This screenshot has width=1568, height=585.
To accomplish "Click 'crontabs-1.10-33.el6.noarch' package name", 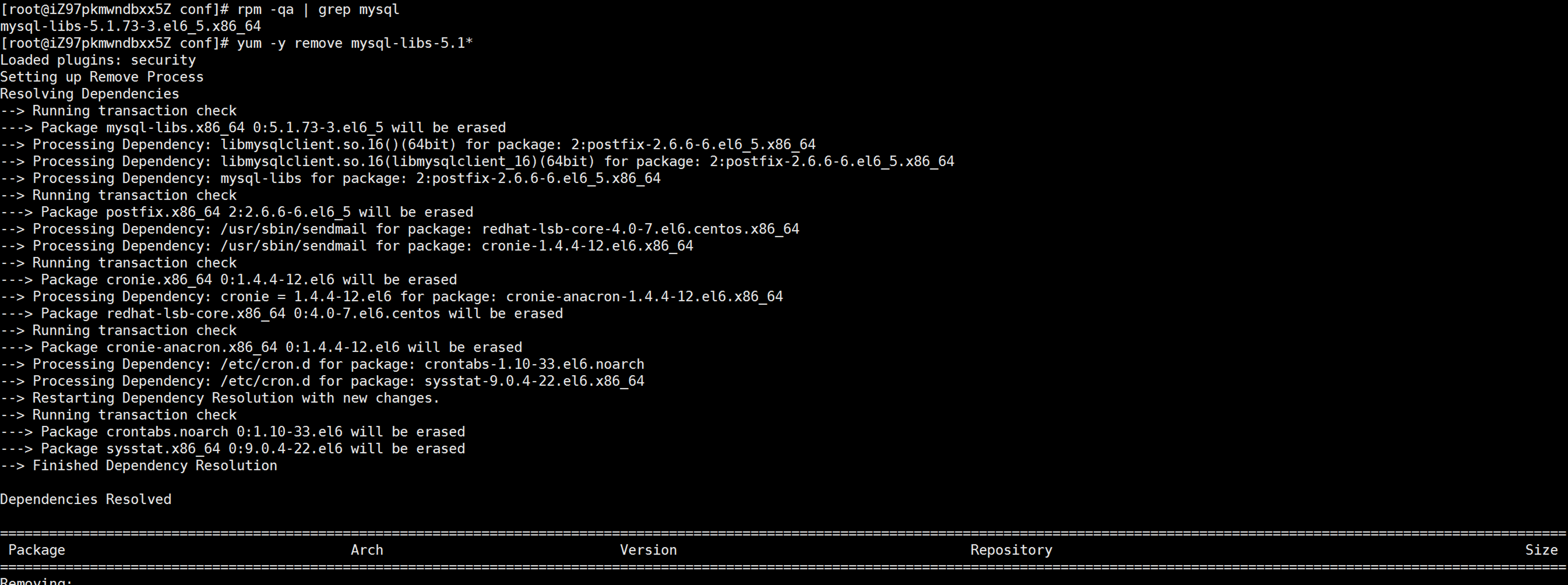I will [534, 365].
